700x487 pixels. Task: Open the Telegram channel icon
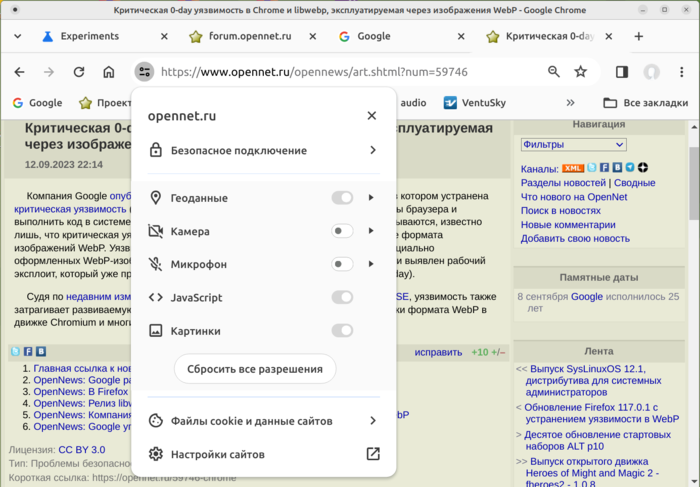click(630, 167)
